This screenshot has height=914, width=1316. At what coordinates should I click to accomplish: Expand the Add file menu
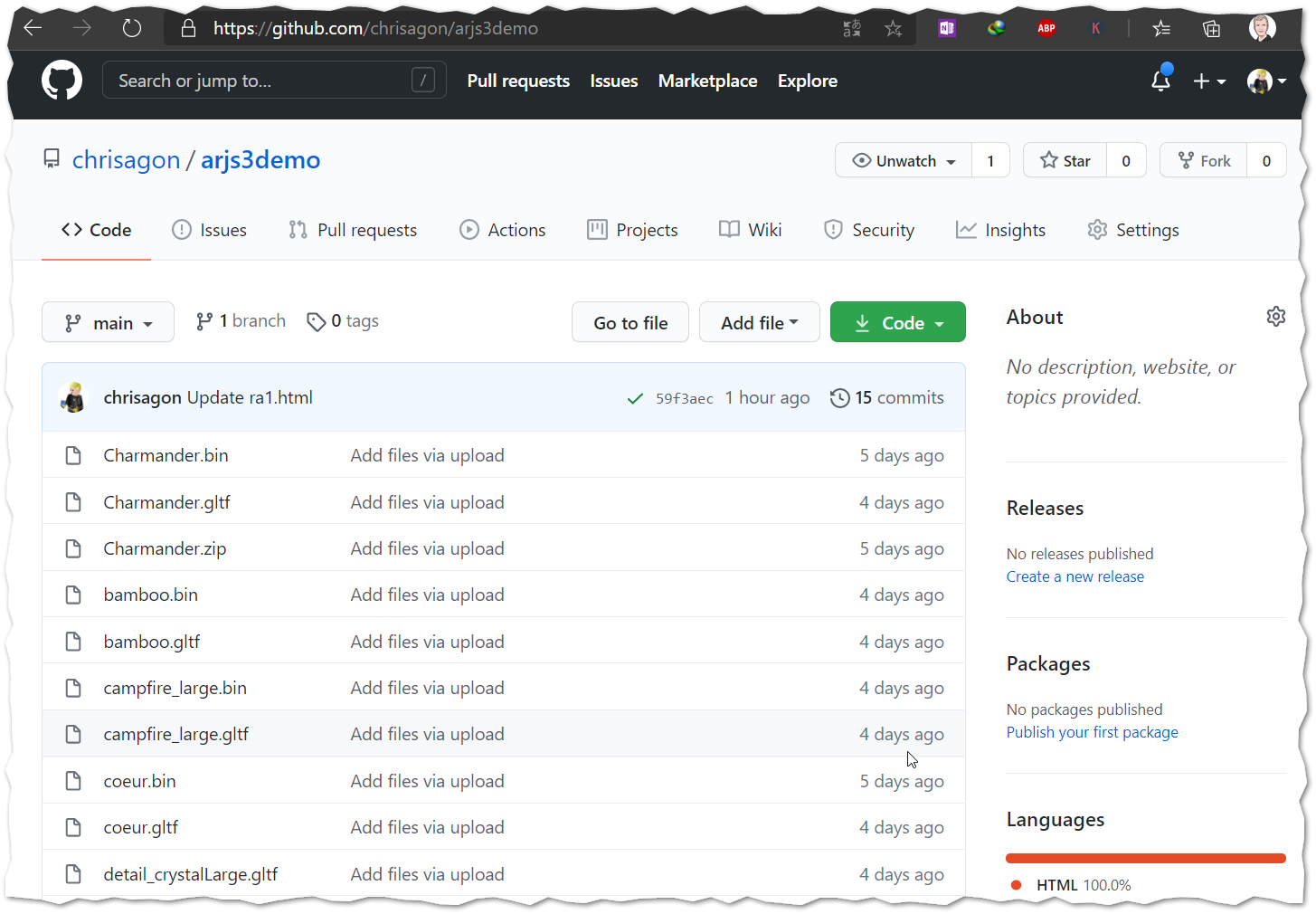point(759,322)
